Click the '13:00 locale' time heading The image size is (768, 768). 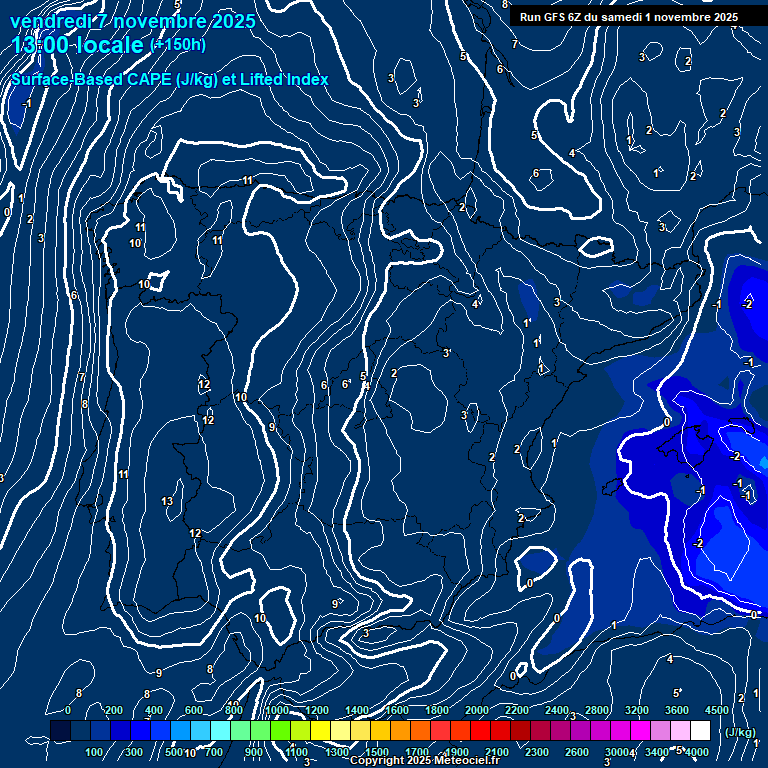point(77,45)
